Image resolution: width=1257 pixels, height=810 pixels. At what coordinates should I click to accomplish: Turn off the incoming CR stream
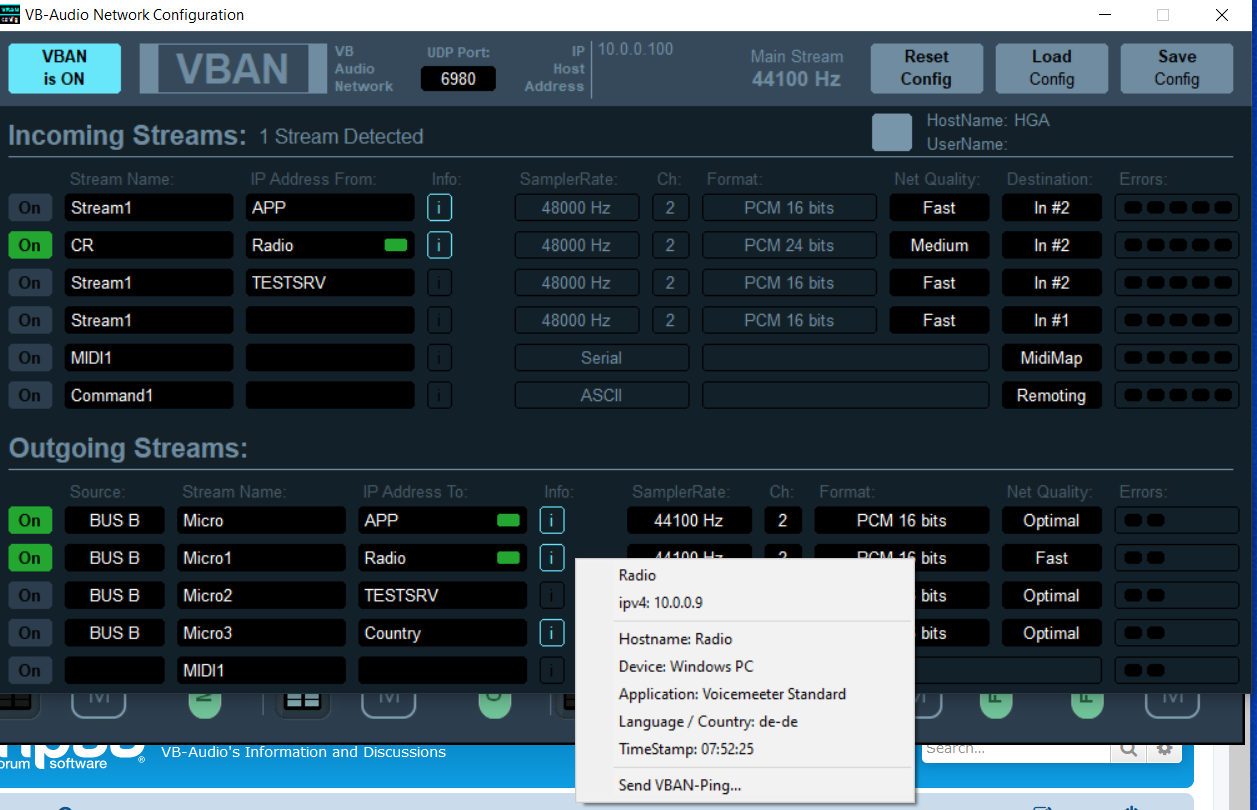(30, 245)
